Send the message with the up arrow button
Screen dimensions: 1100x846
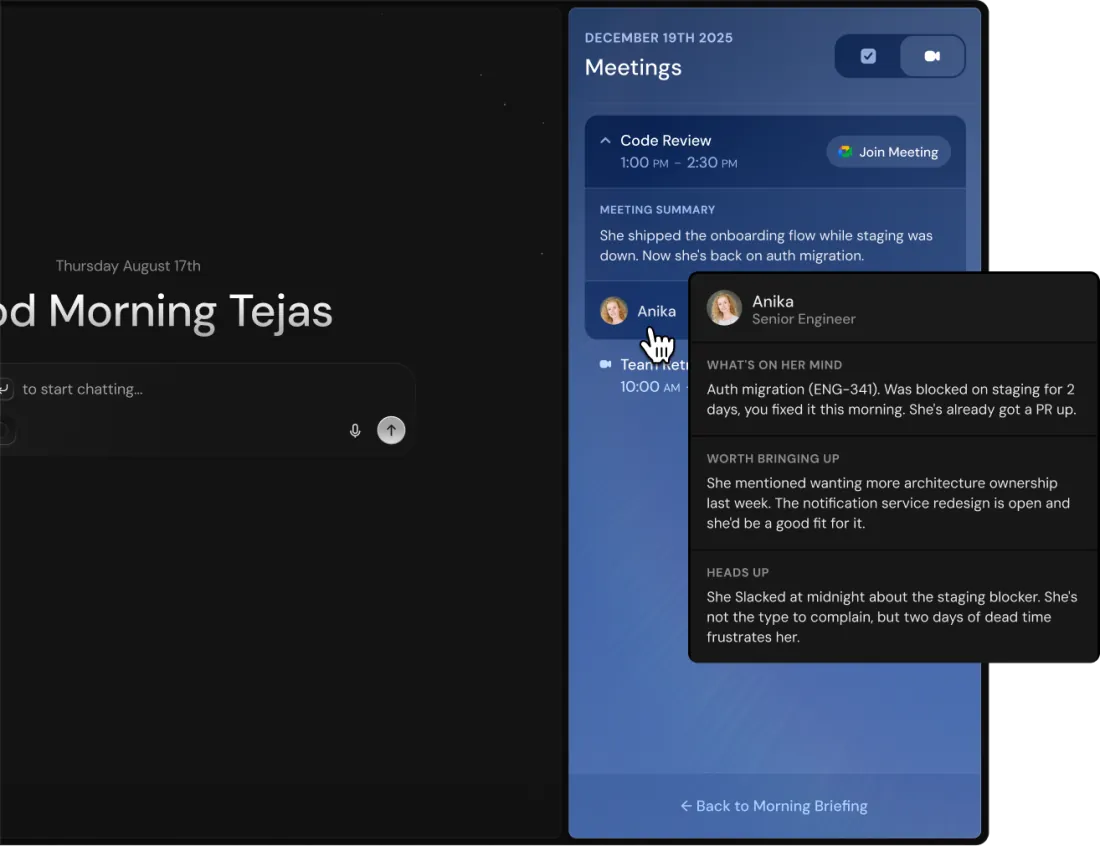tap(391, 430)
